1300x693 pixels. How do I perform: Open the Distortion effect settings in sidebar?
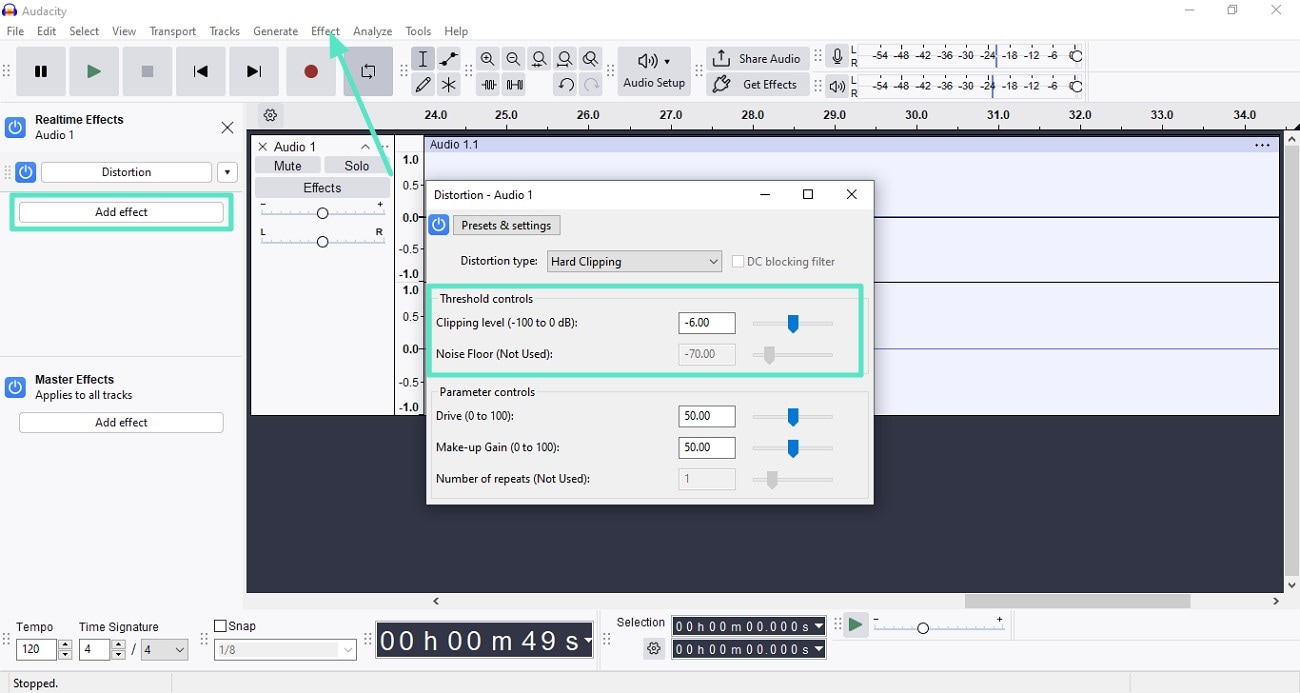(x=126, y=172)
